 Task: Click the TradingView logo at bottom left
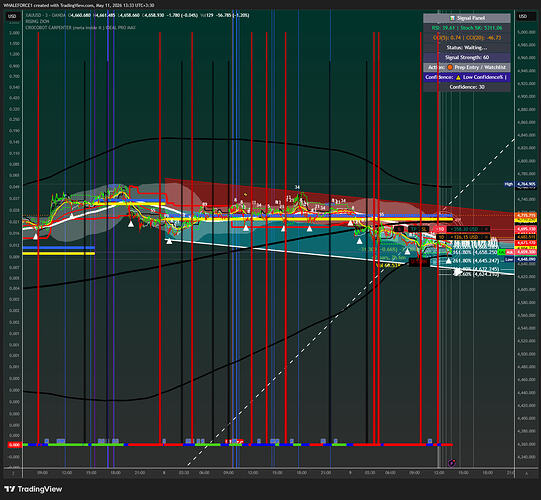tap(33, 489)
